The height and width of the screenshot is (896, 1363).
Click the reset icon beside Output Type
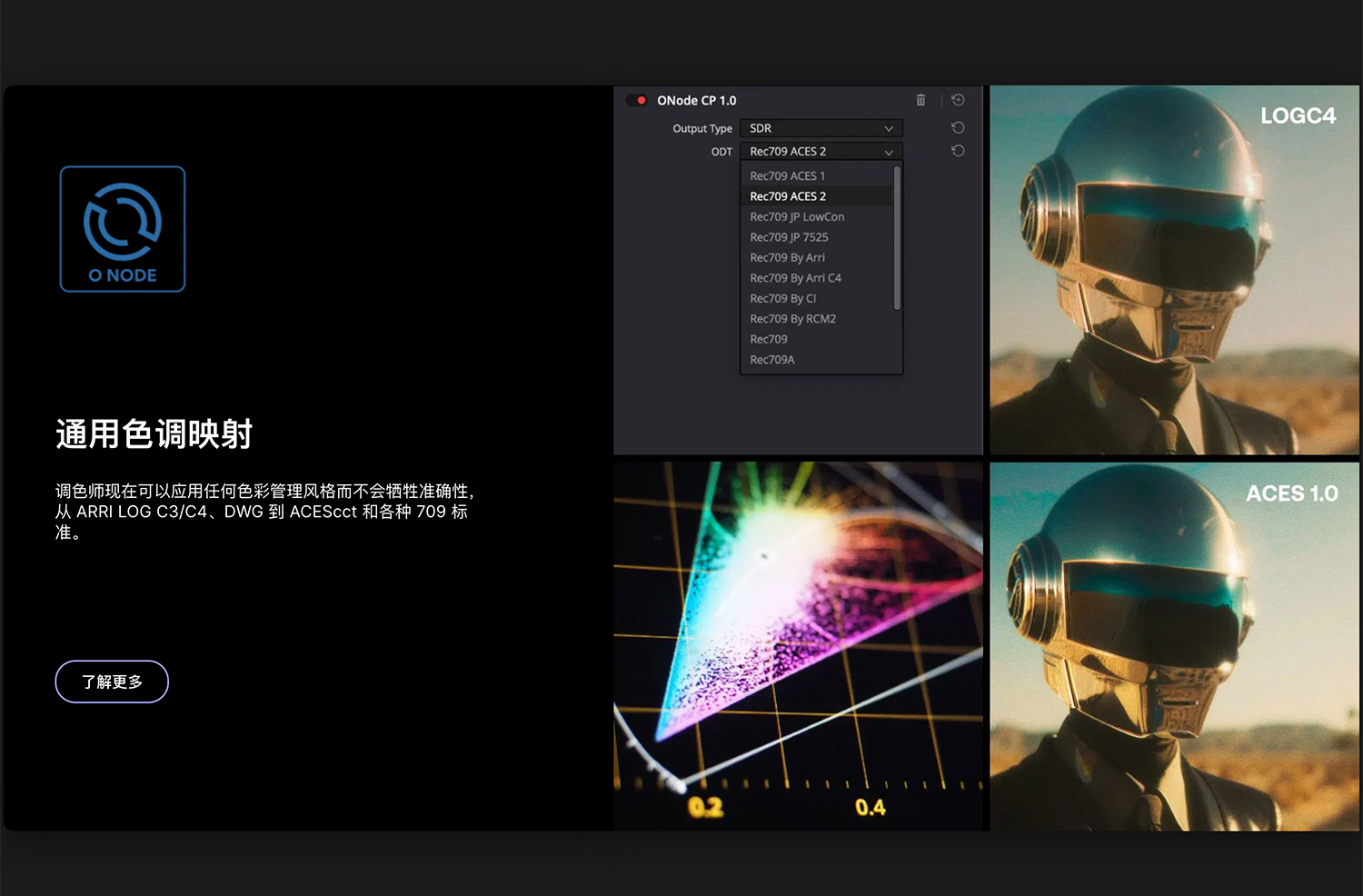(957, 127)
